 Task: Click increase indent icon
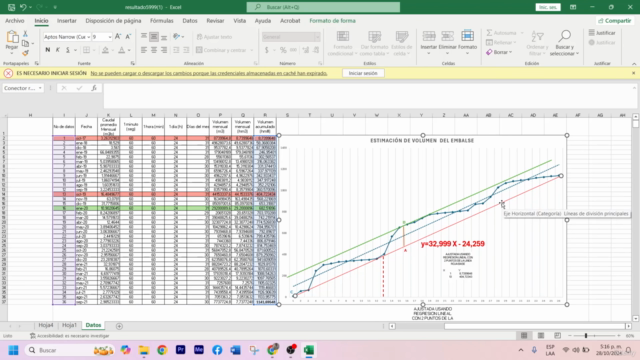click(186, 50)
